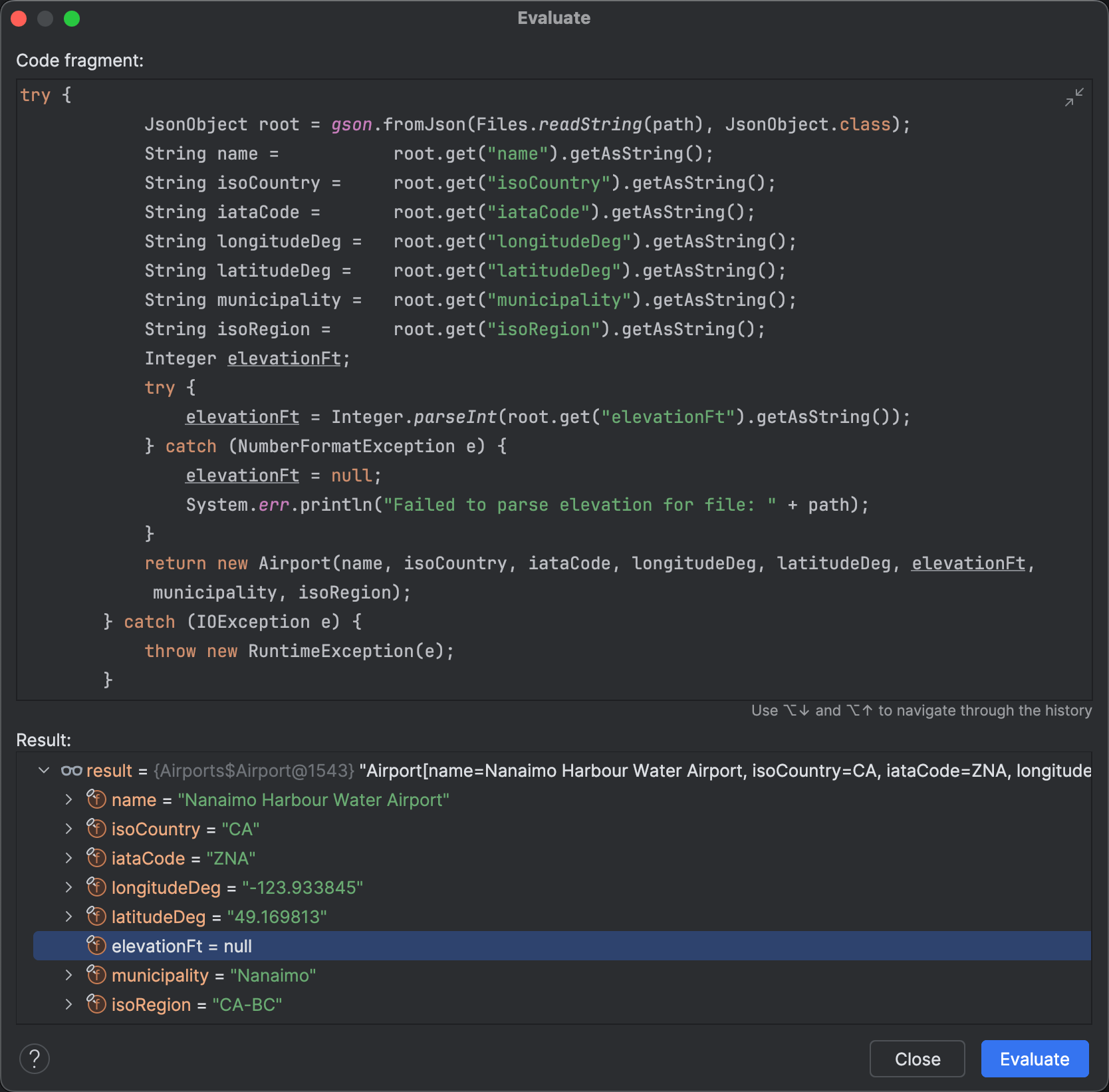Expand the longitudeDeg field node
Viewport: 1109px width, 1092px height.
[68, 887]
